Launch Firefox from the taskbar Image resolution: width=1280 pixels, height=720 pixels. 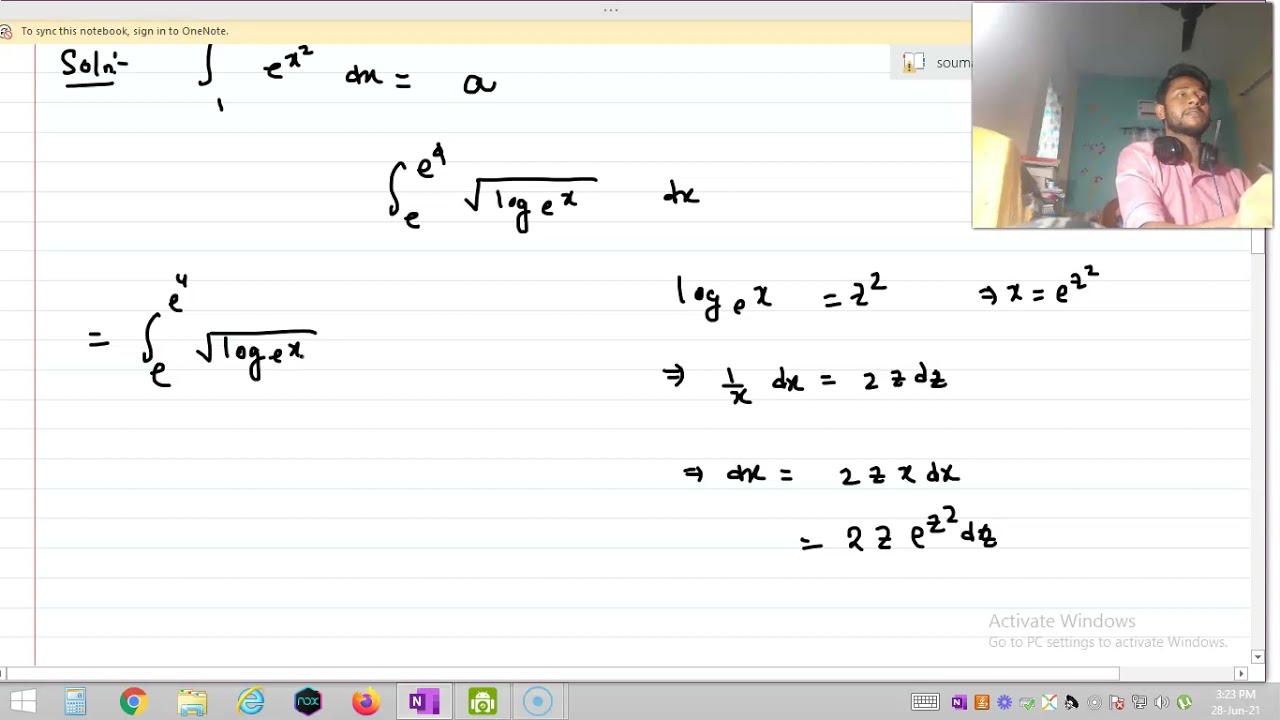(x=366, y=702)
